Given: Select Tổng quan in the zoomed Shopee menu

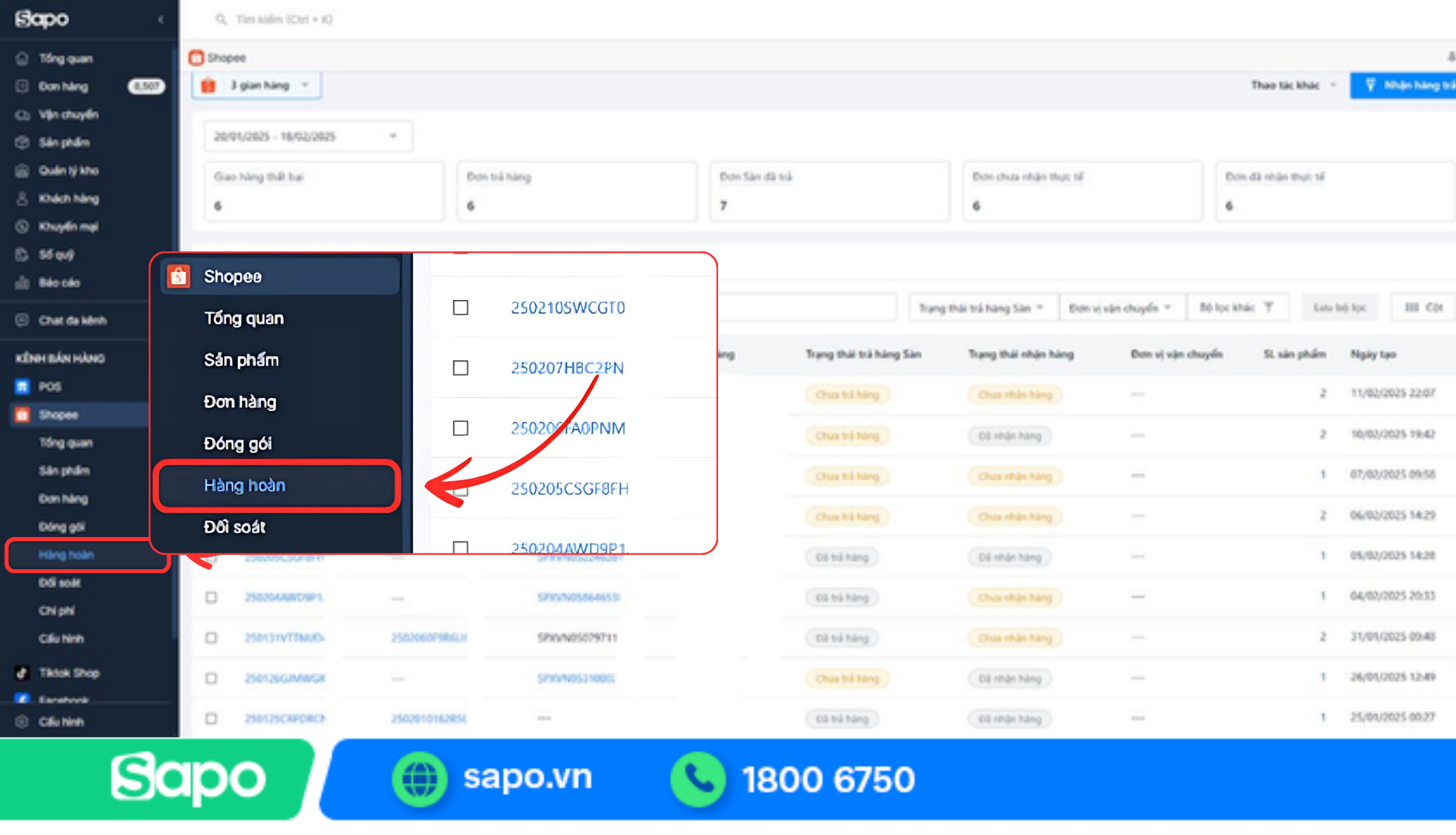Looking at the screenshot, I should 243,318.
